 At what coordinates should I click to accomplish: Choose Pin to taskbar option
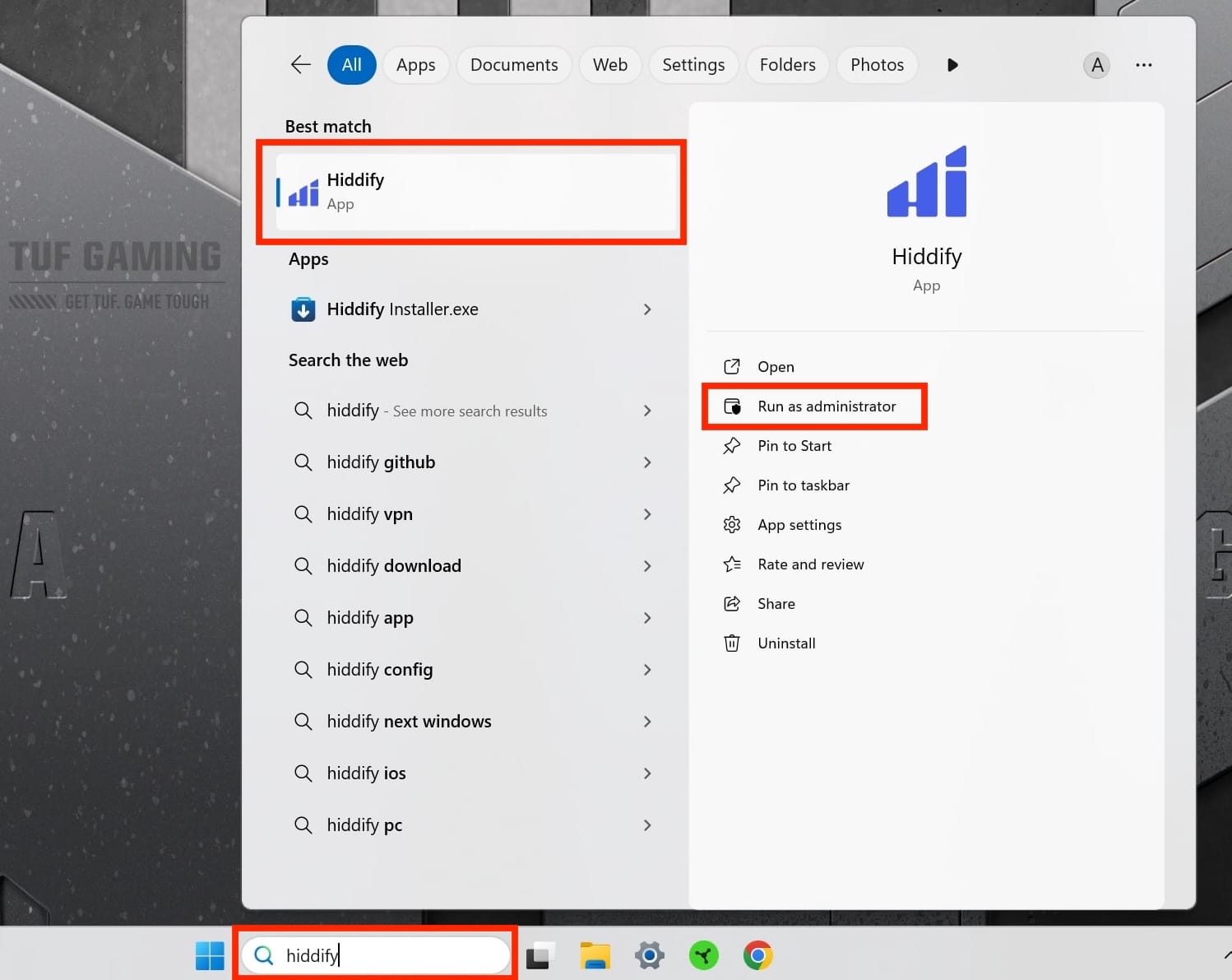point(803,485)
